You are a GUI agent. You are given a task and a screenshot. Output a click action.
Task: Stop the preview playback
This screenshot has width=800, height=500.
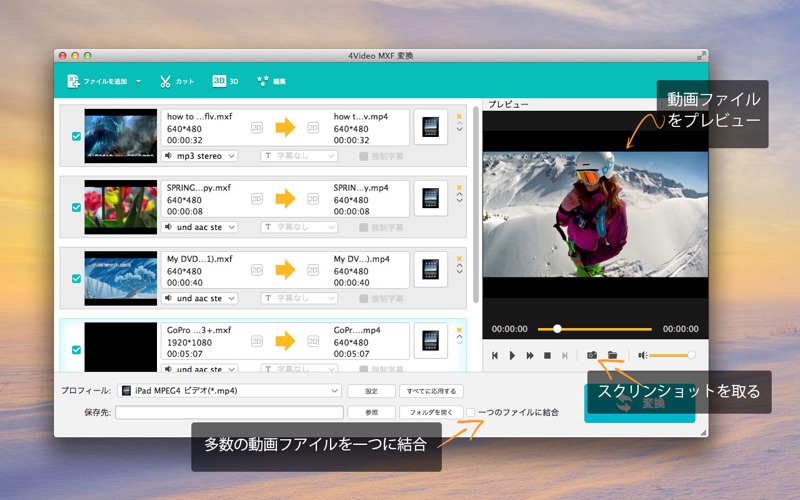(x=547, y=356)
